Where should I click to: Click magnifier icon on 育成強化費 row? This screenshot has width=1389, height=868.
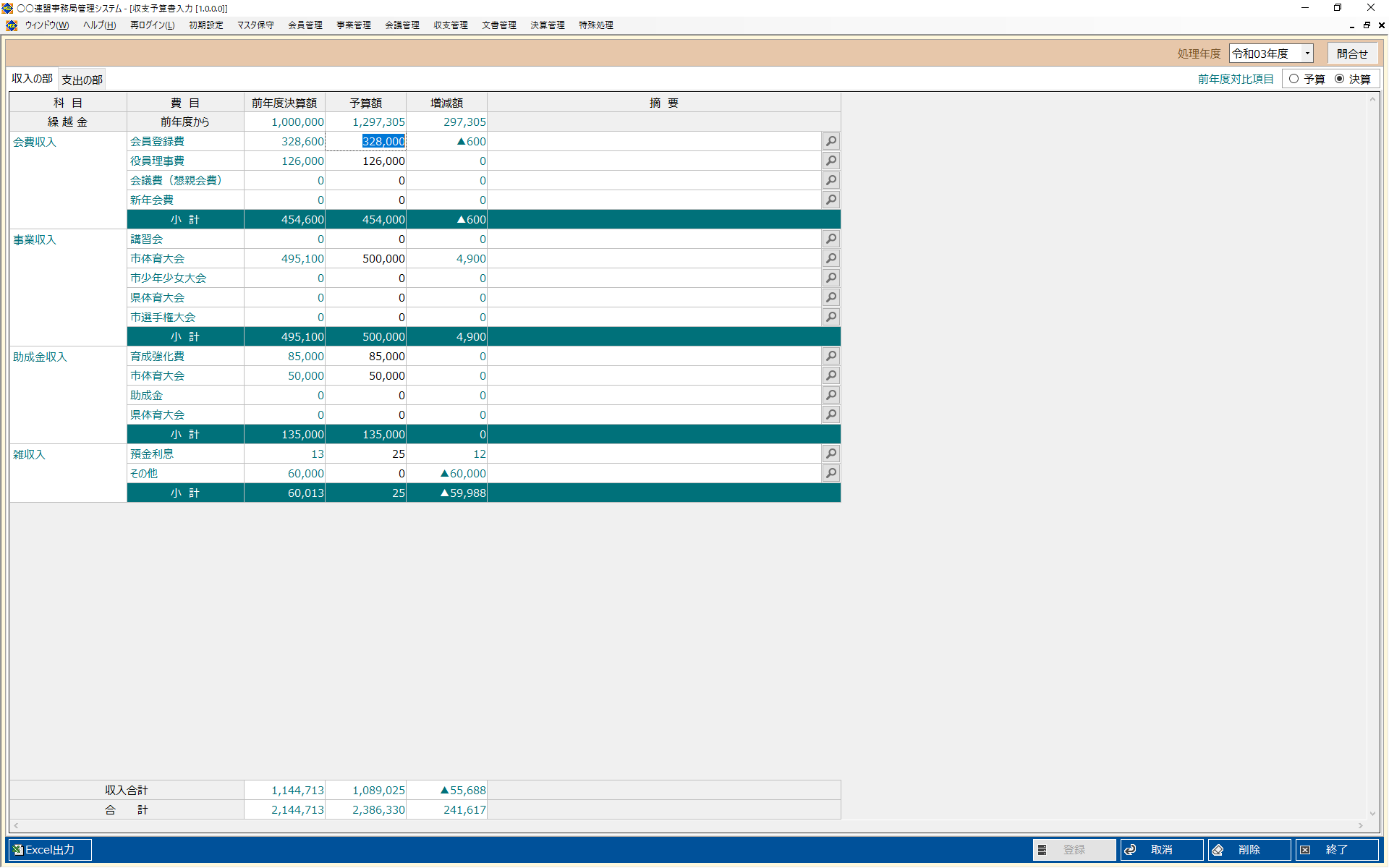pos(831,356)
